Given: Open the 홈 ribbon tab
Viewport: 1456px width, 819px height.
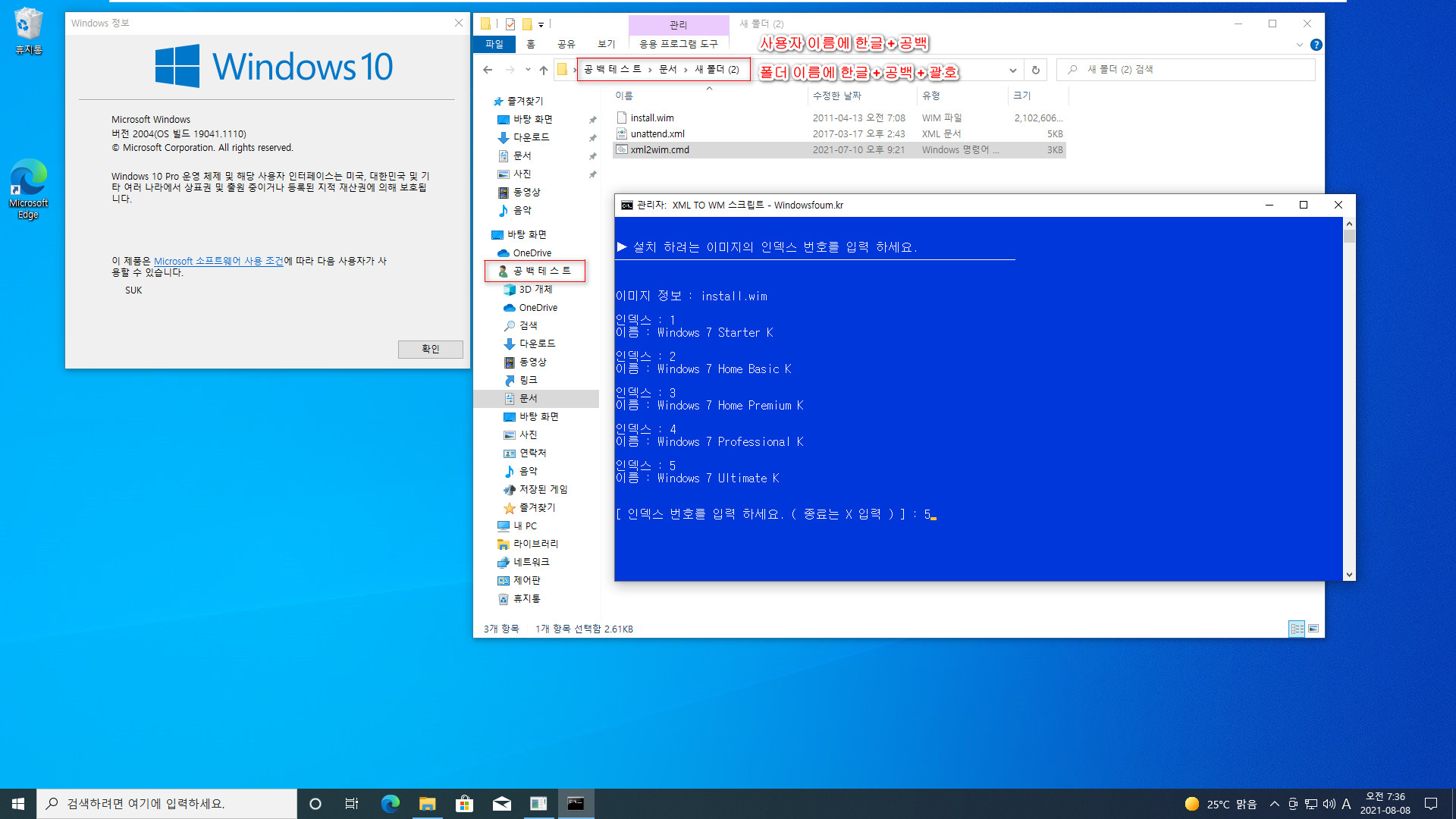Looking at the screenshot, I should 531,44.
